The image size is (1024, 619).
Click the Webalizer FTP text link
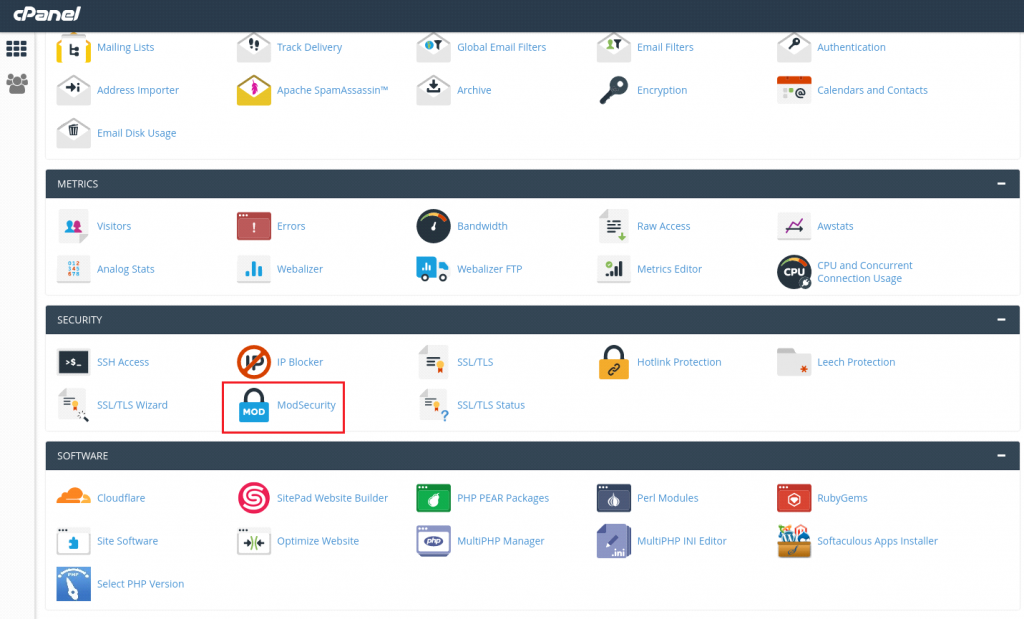490,269
